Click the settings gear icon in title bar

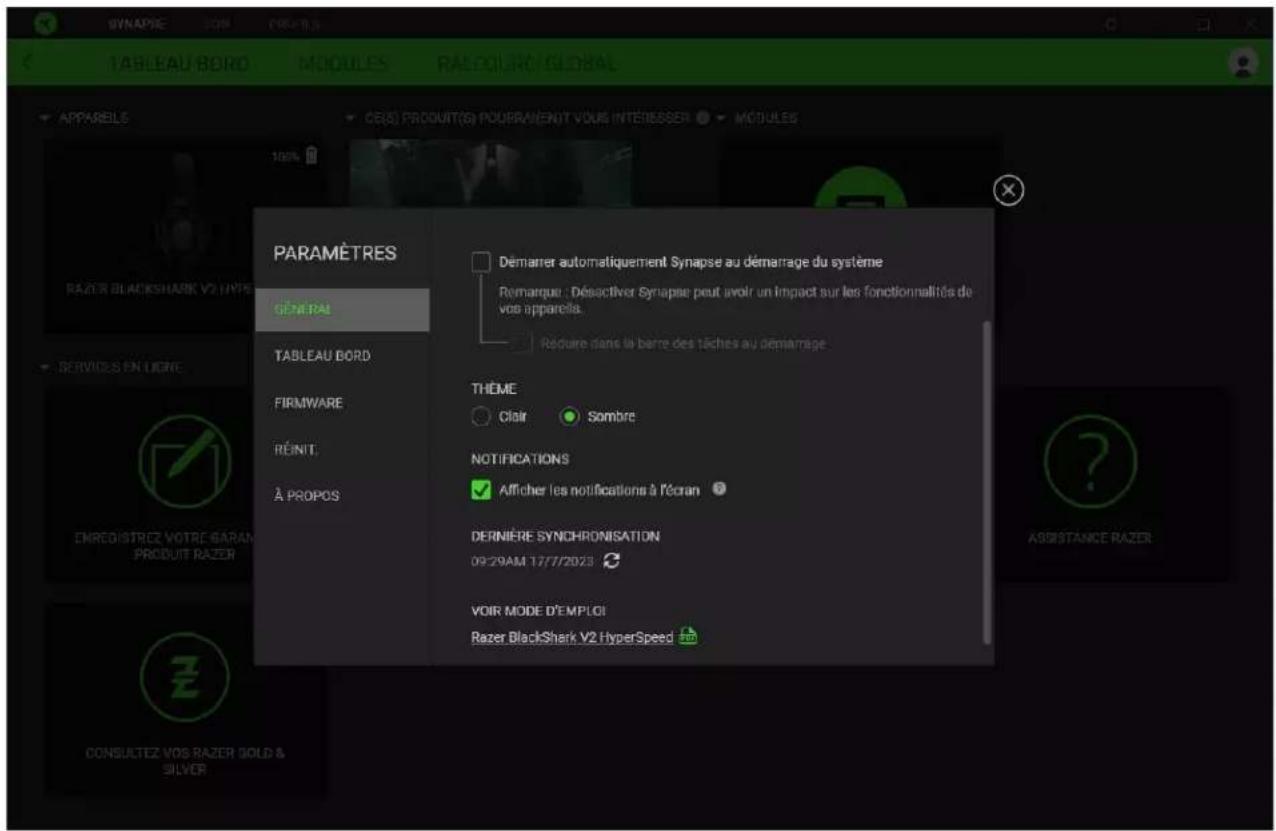point(1110,22)
